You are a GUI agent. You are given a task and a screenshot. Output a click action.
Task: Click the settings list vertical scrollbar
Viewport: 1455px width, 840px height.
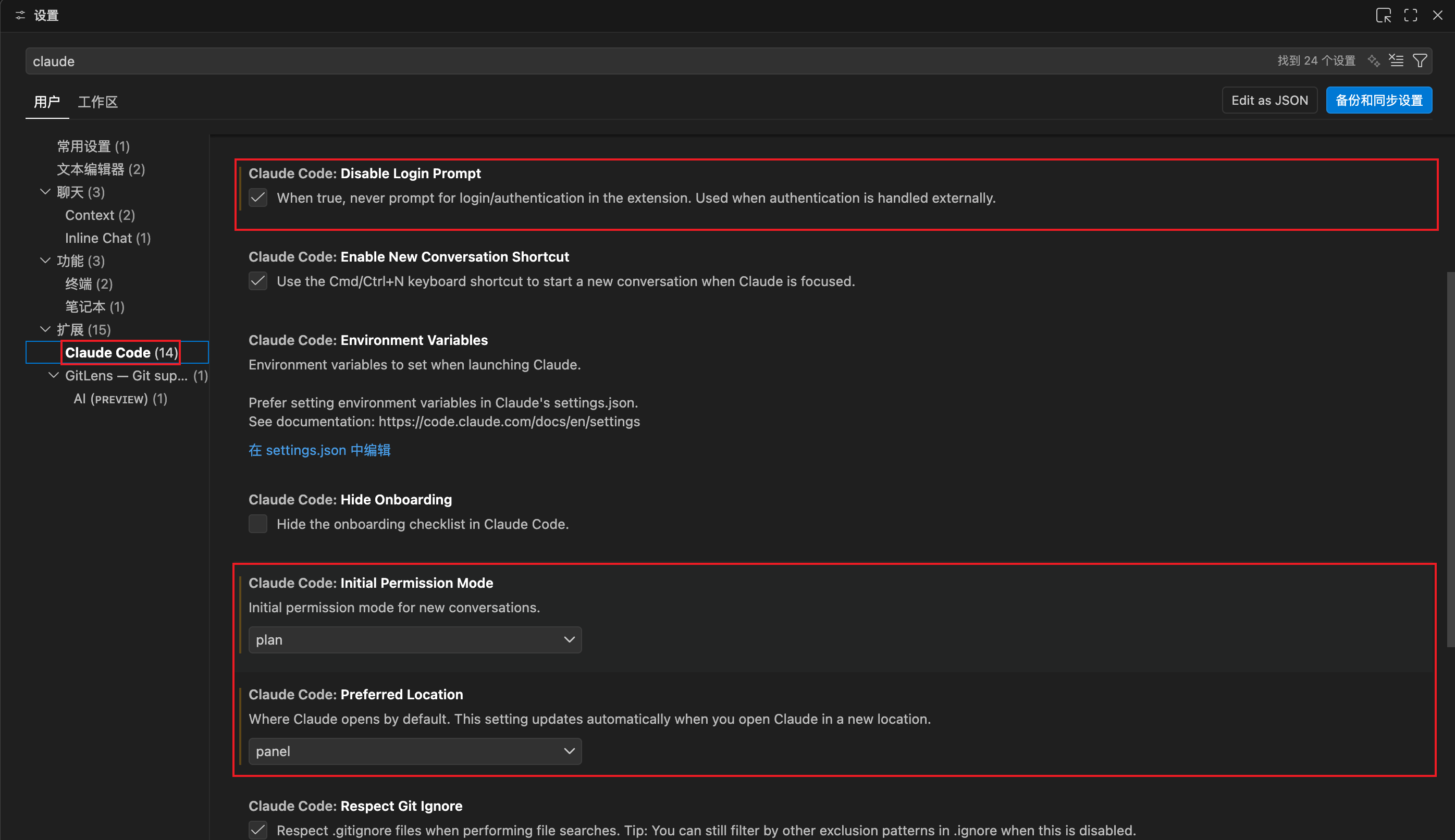tap(1450, 460)
